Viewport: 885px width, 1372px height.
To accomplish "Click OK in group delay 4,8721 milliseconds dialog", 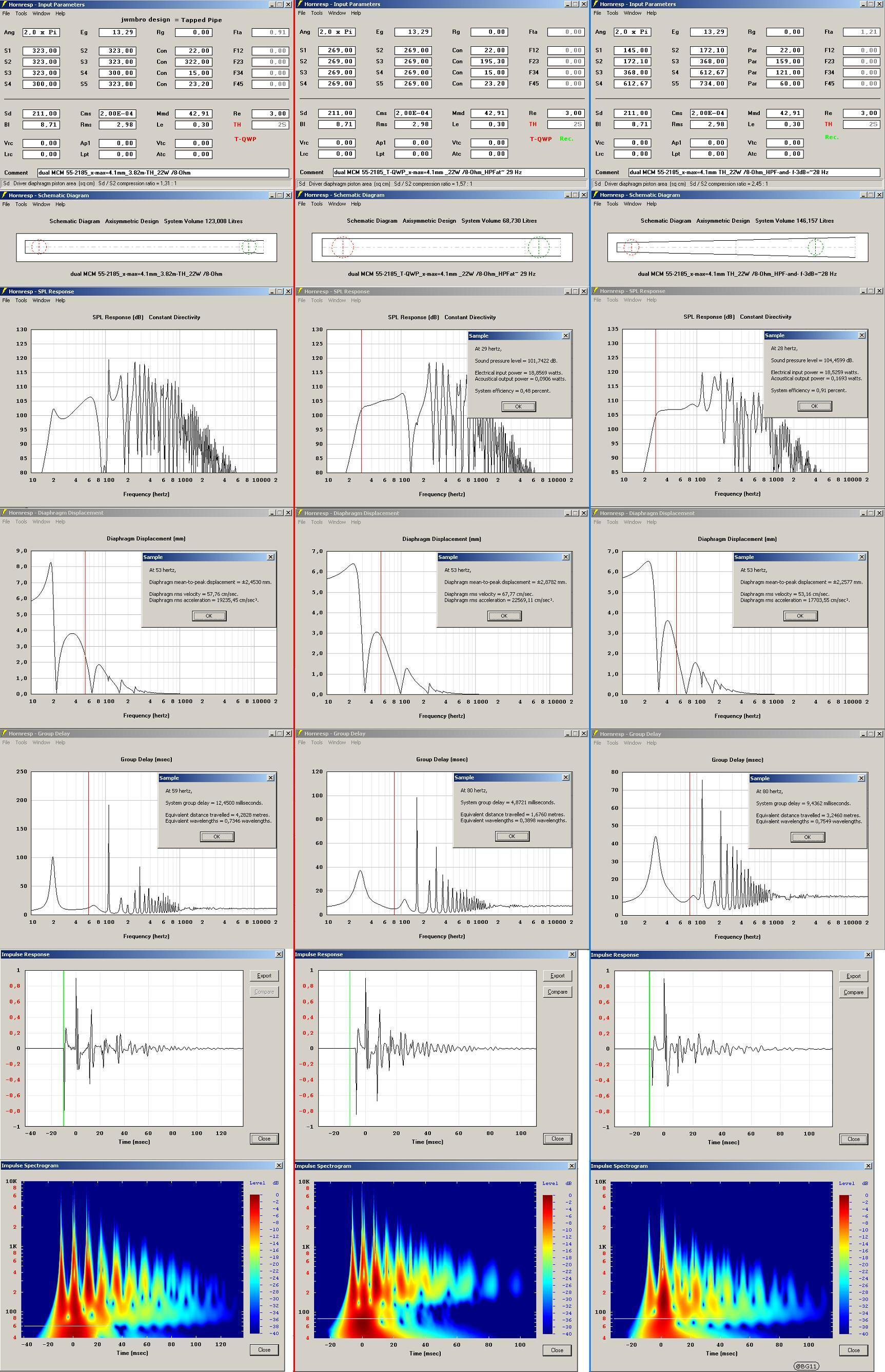I will click(x=512, y=836).
